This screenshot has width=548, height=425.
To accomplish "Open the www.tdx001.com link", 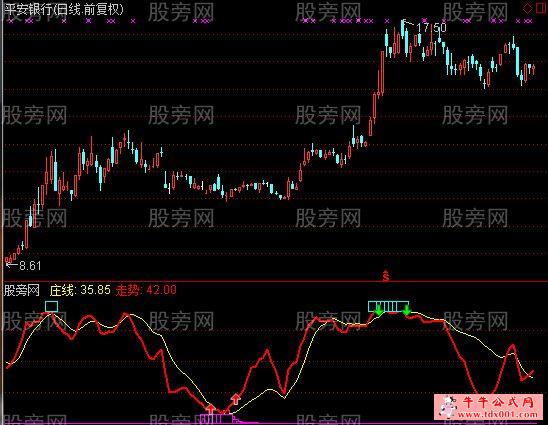I will pos(497,415).
